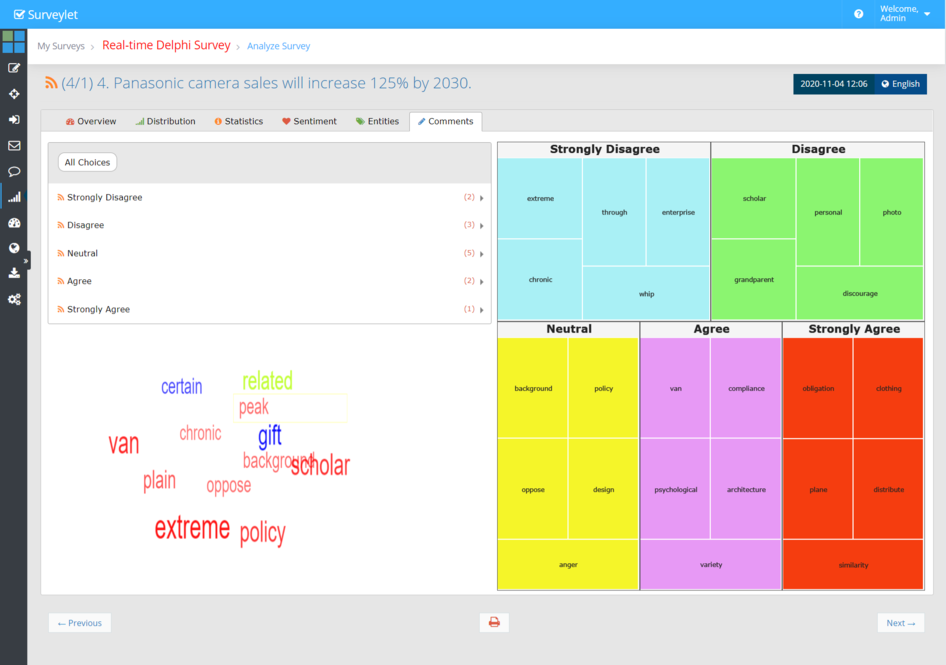The image size is (946, 665).
Task: Open the envelope mail icon in sidebar
Action: click(x=14, y=145)
